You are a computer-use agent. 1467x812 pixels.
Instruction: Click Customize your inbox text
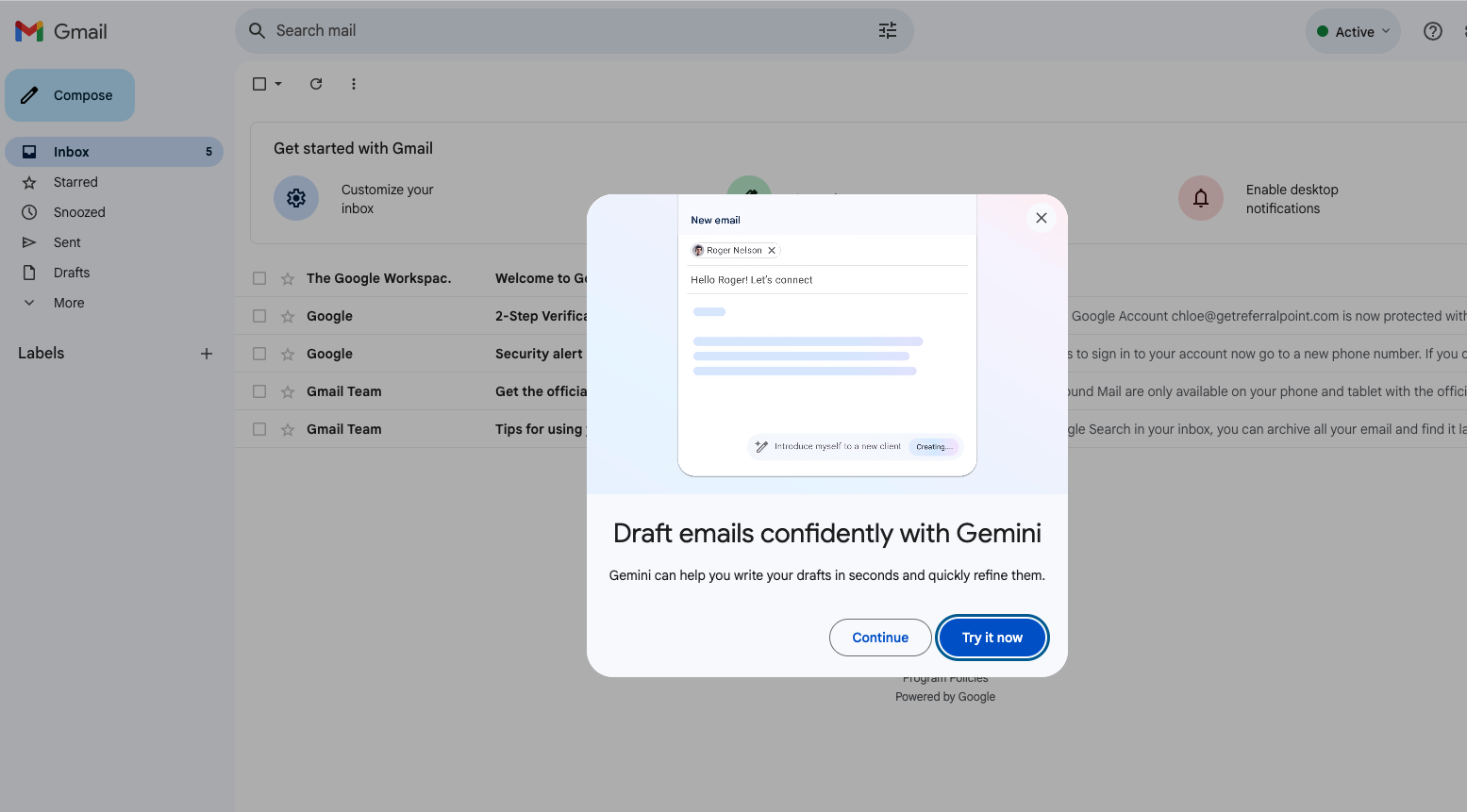[388, 199]
